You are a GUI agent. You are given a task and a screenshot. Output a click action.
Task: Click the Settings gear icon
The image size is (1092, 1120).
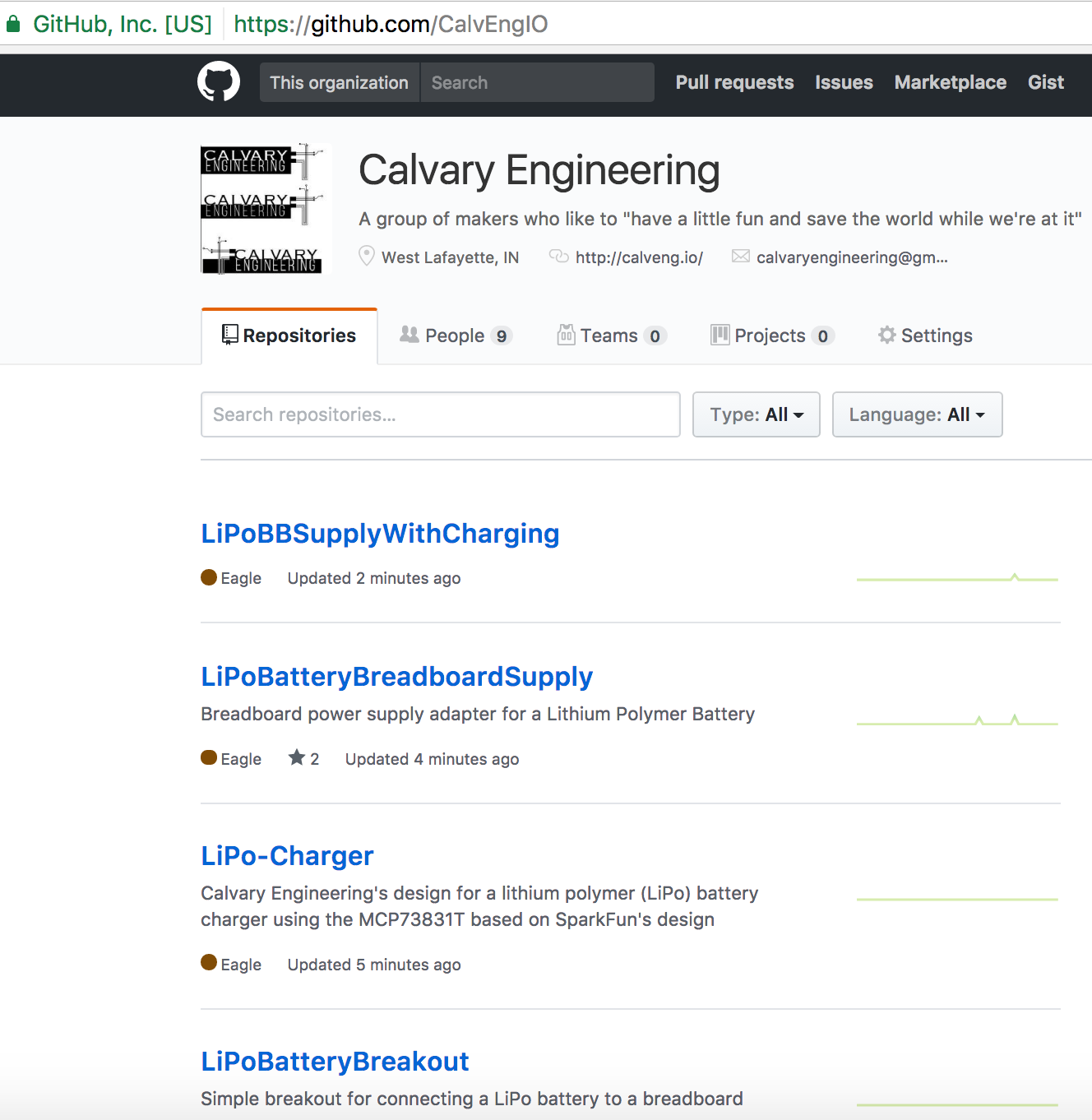886,335
